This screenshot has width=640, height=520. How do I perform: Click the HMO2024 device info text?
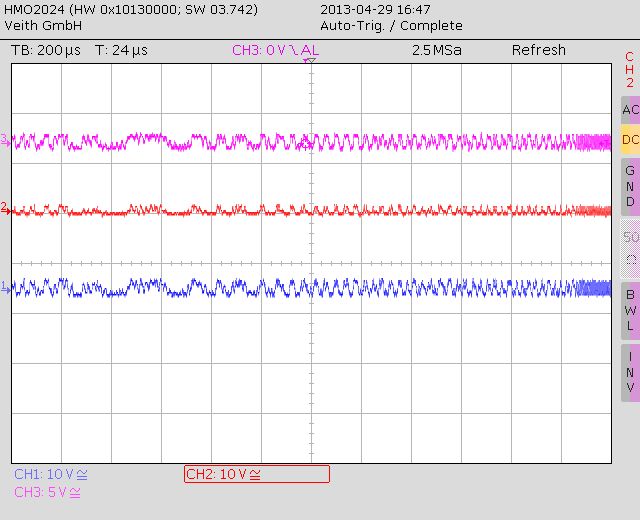131,9
